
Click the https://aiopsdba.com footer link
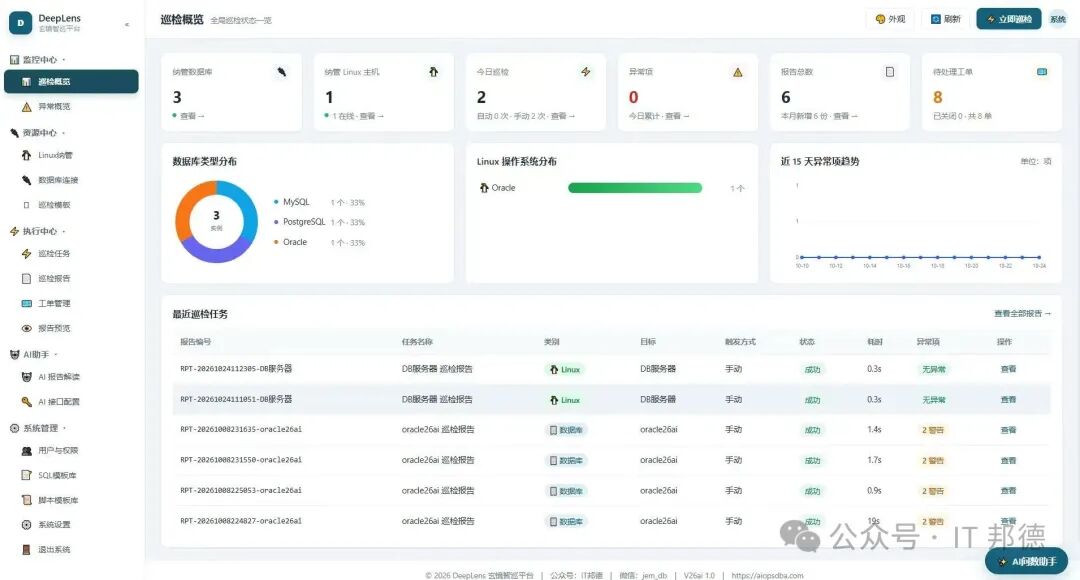767,575
